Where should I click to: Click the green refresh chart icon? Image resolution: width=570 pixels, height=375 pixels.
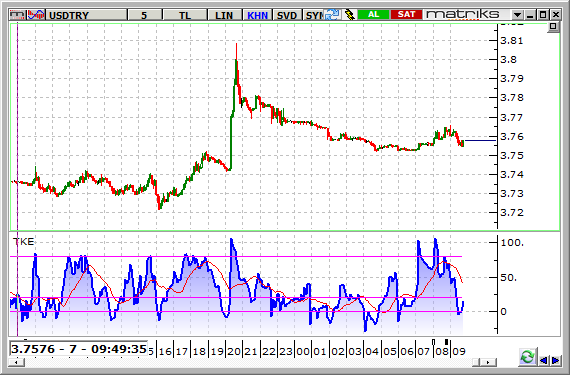[527, 356]
